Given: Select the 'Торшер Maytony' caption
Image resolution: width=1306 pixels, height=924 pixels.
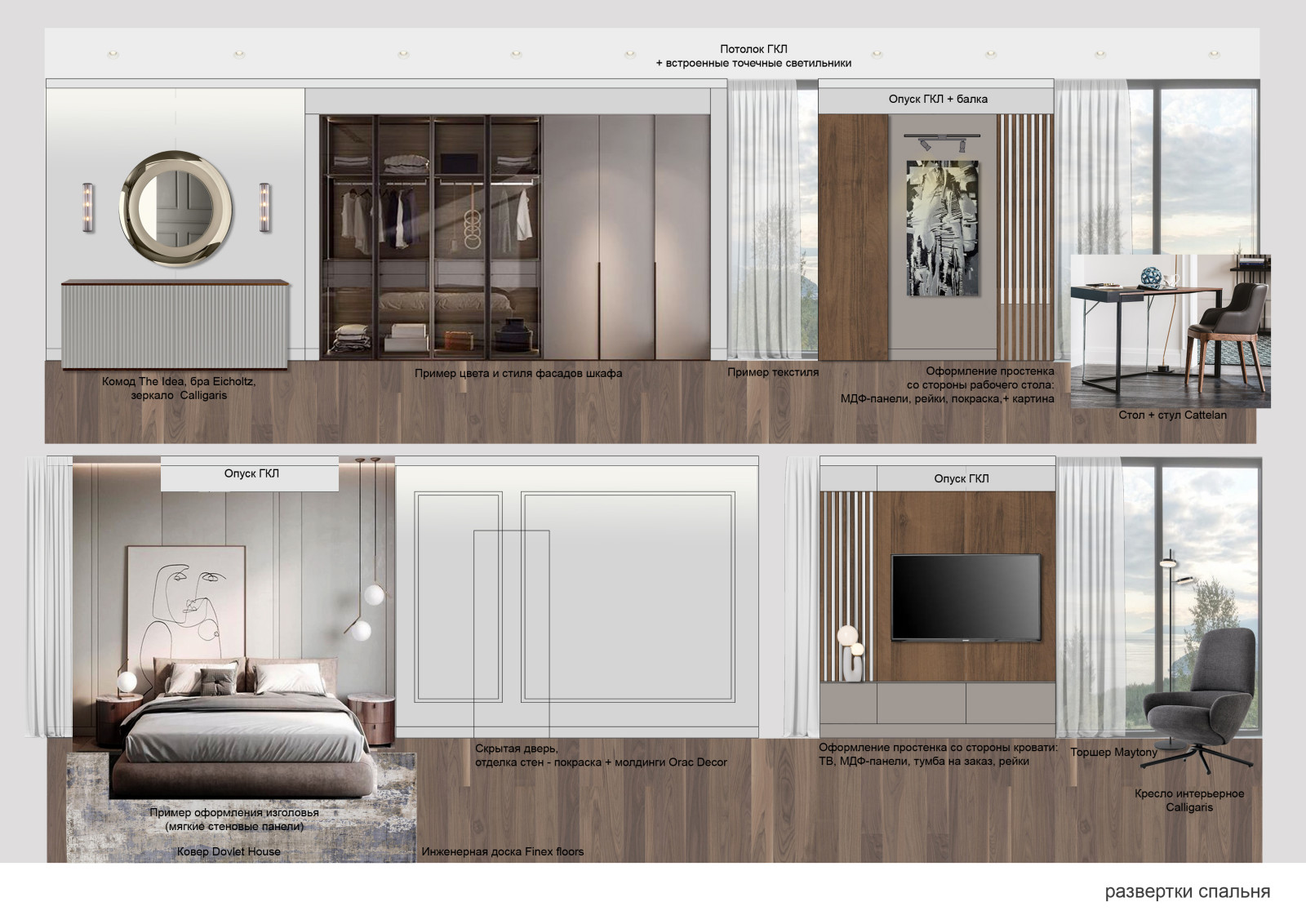Looking at the screenshot, I should pyautogui.click(x=1113, y=753).
